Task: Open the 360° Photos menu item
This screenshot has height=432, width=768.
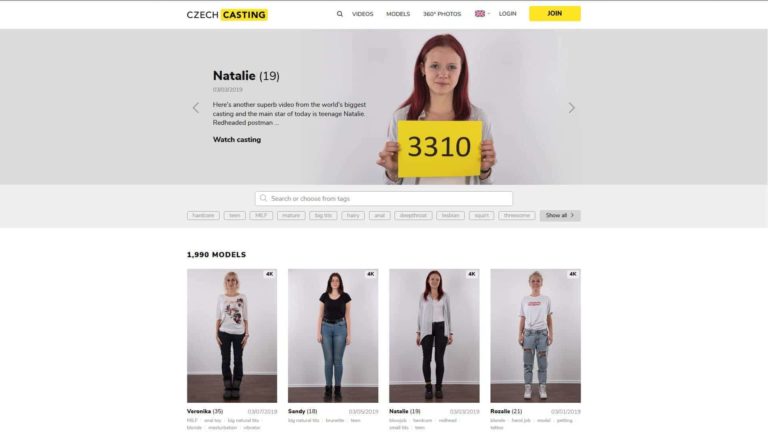Action: coord(442,14)
